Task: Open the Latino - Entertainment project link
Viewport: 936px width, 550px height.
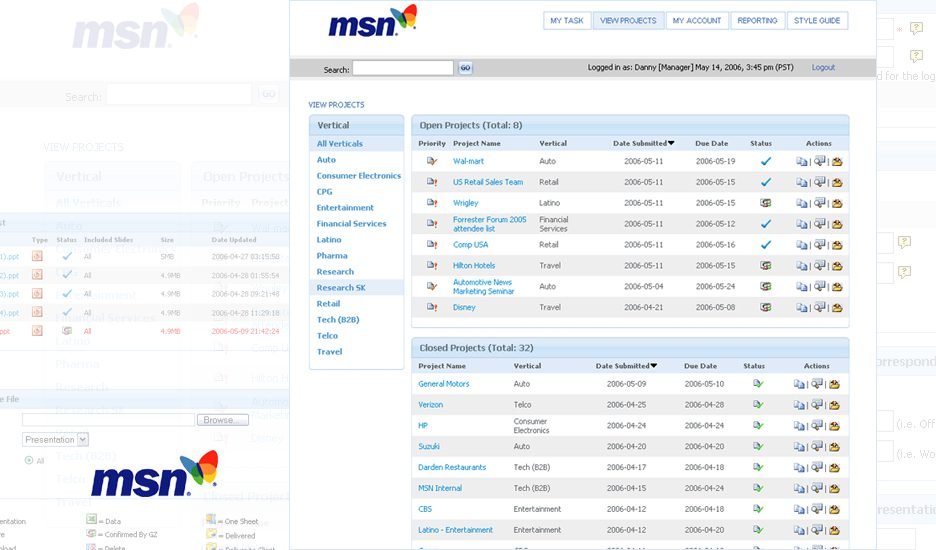Action: (455, 530)
